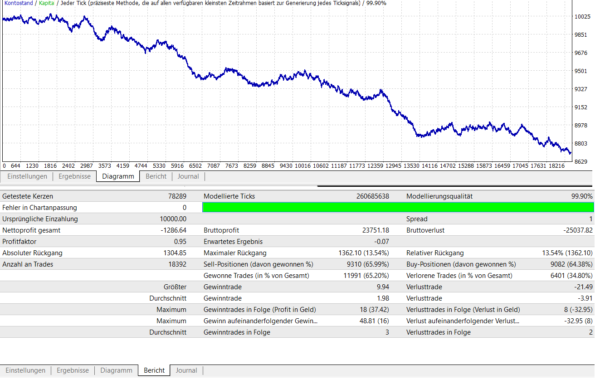Click the 8629 price axis label
600x389 pixels.
point(581,161)
